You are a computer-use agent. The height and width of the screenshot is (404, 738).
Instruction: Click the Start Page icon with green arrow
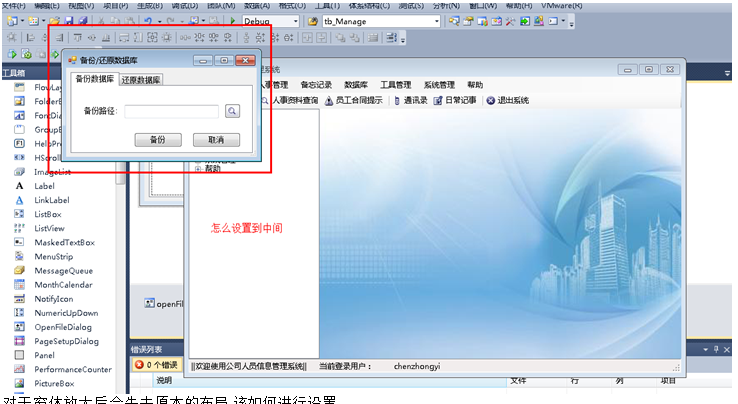(x=525, y=21)
